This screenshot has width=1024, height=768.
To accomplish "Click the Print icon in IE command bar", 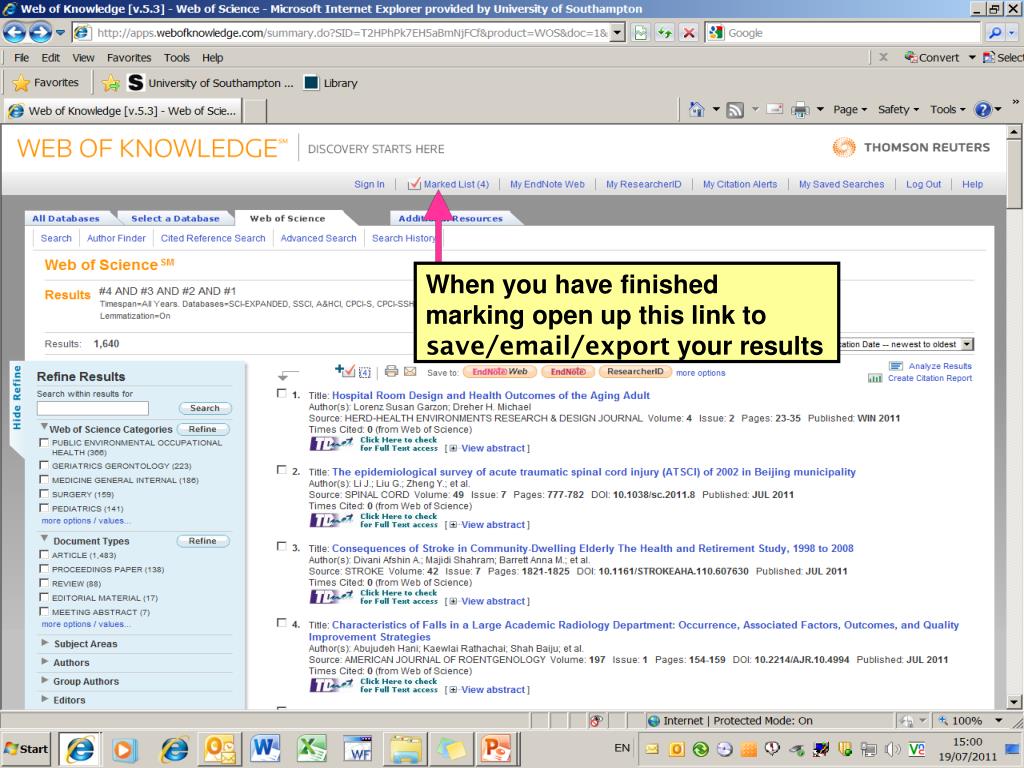I will click(800, 110).
